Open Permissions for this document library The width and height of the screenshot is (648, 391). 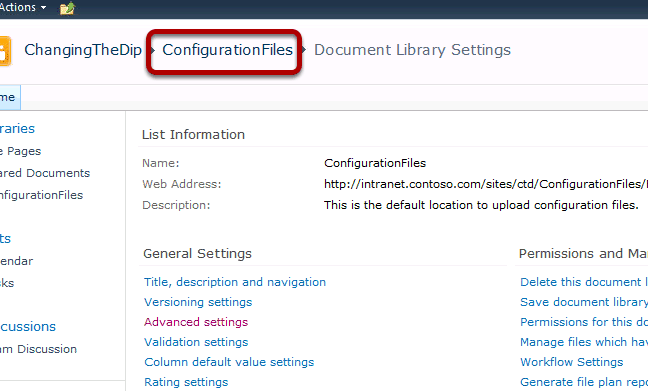click(x=584, y=322)
